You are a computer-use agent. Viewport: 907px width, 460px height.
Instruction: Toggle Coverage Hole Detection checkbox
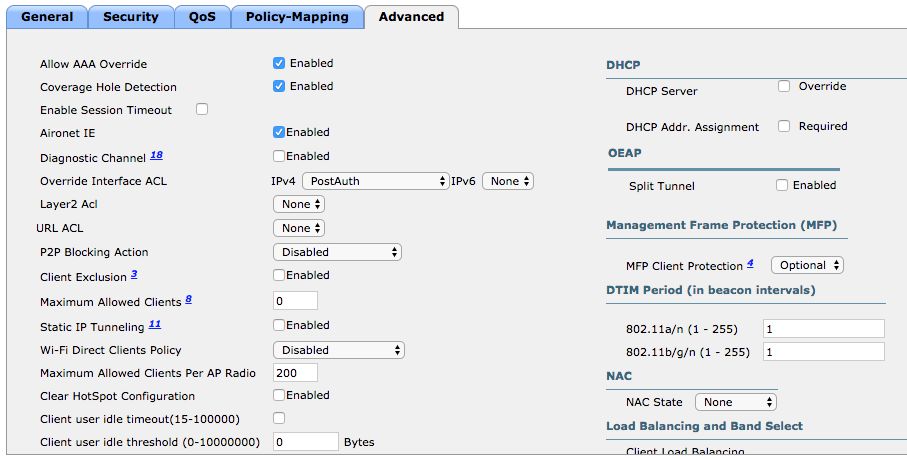coord(279,86)
